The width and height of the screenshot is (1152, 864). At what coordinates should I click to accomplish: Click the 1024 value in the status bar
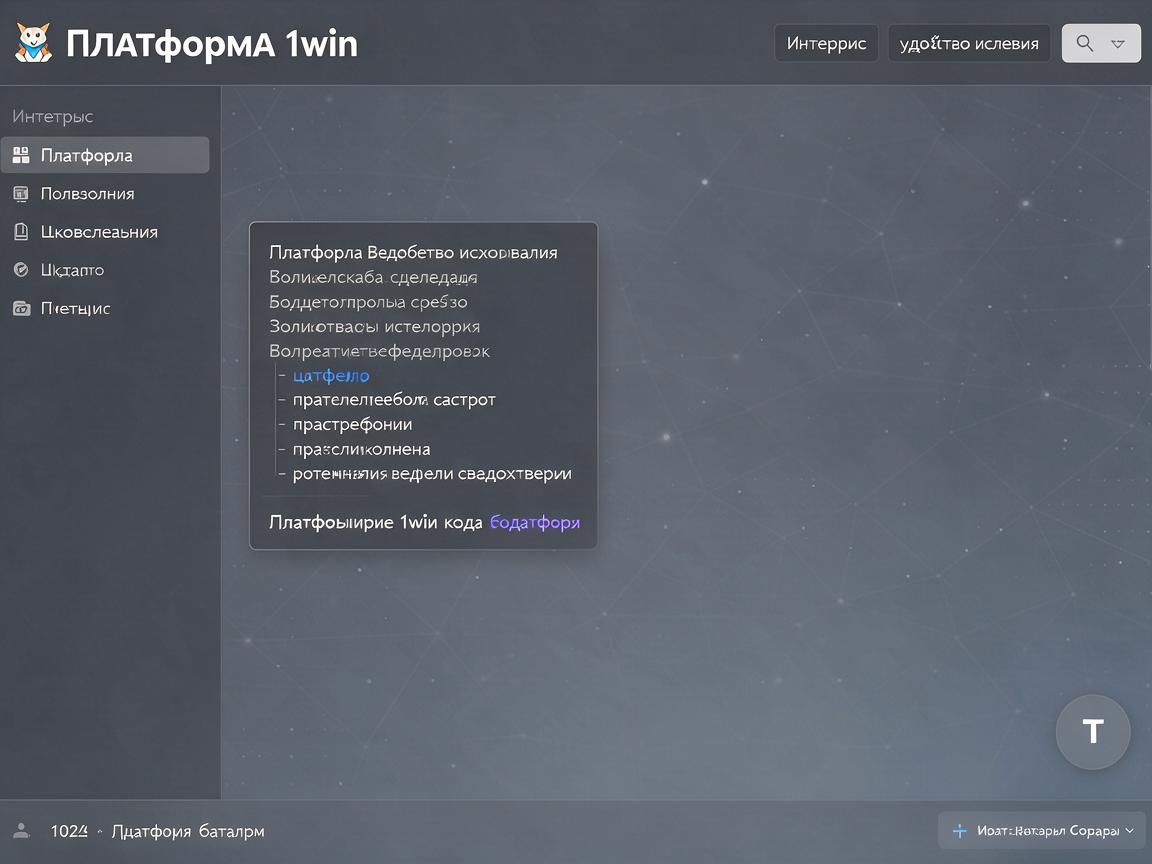pos(69,831)
